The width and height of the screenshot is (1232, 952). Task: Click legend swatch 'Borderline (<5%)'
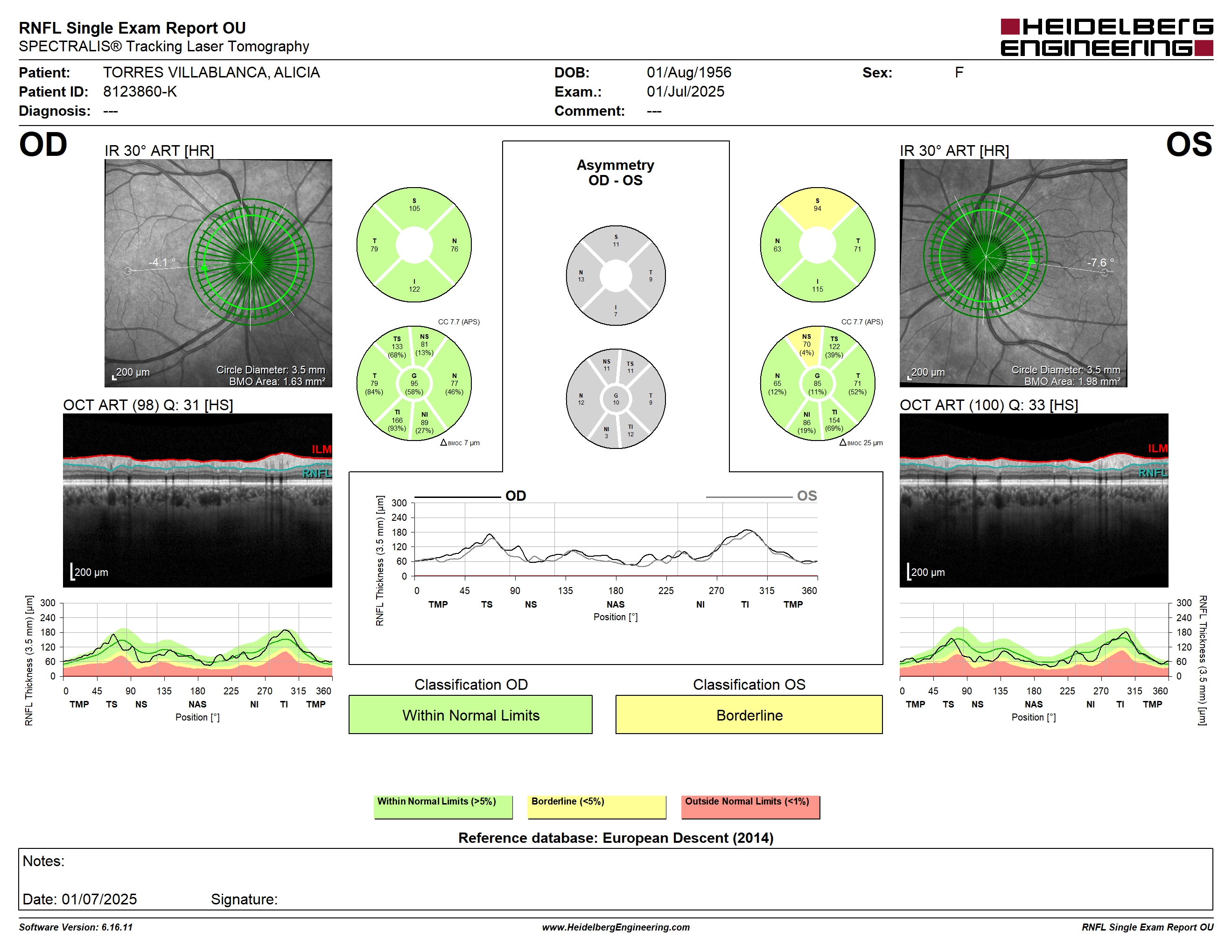pos(597,807)
